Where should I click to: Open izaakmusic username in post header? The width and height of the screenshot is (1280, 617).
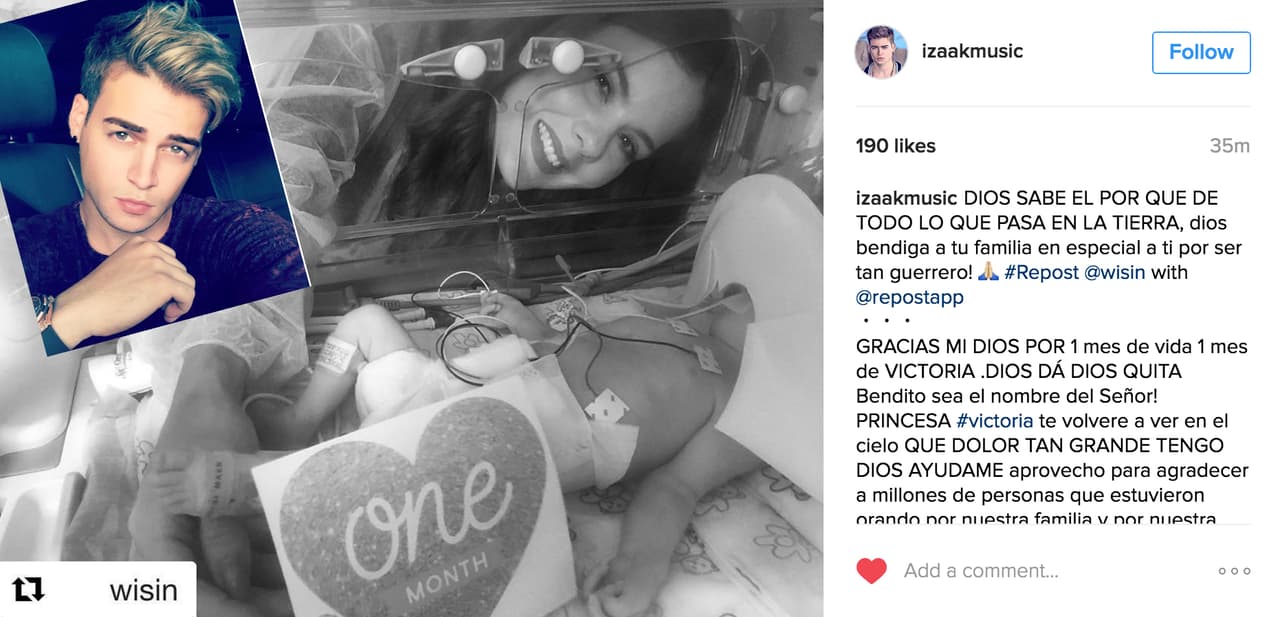(x=972, y=51)
